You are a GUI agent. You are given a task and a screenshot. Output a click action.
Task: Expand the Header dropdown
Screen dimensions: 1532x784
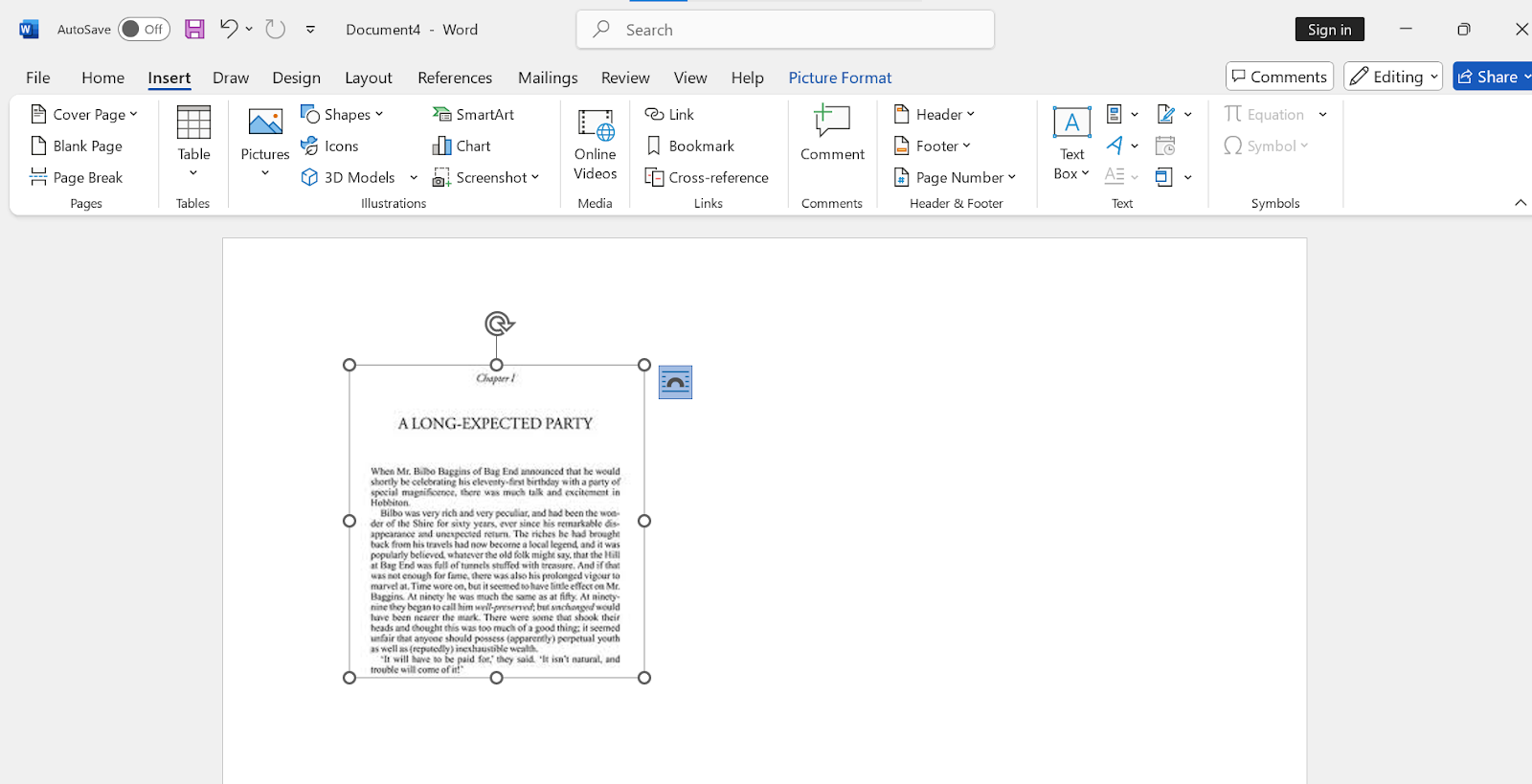coord(970,114)
